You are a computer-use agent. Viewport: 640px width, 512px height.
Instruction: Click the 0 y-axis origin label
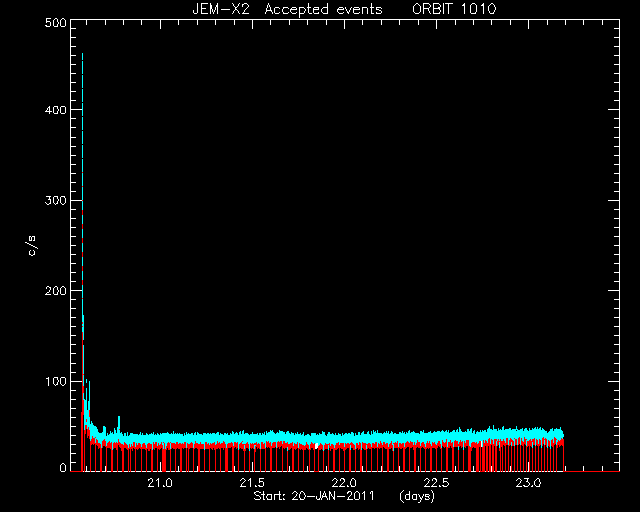click(63, 467)
